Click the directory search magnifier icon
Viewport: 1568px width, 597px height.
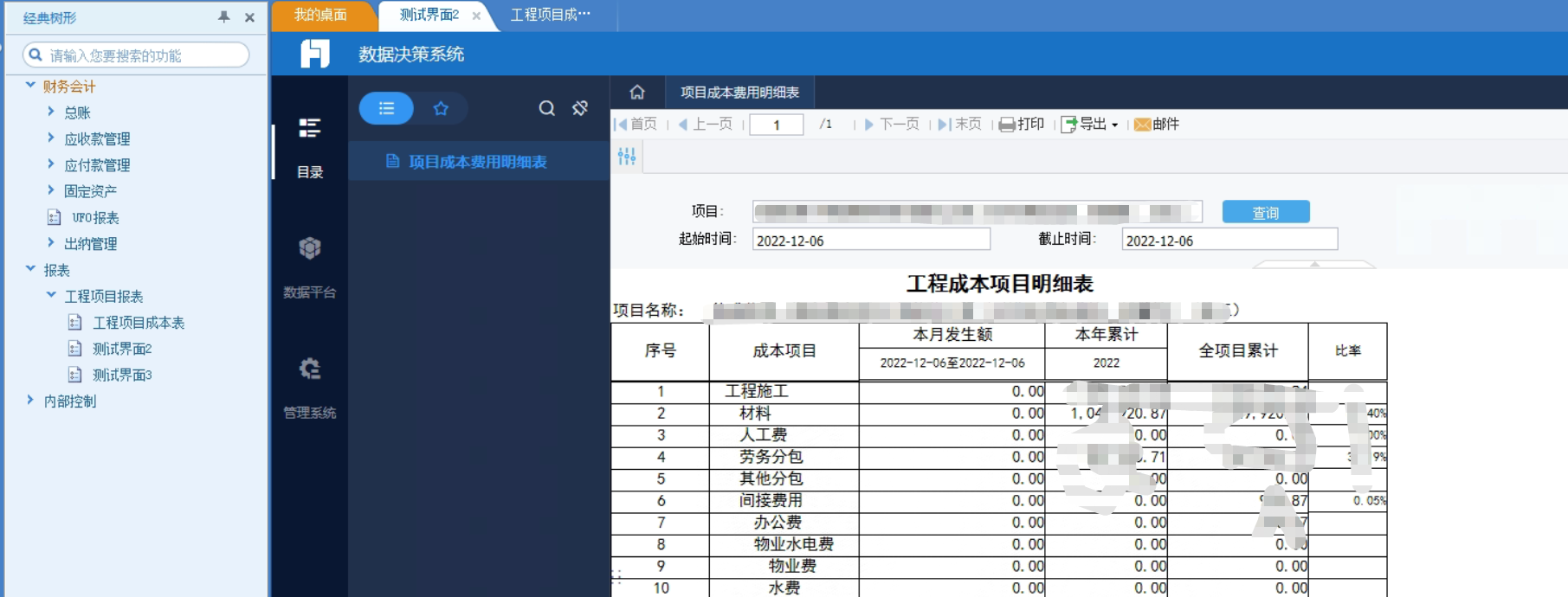pos(546,108)
